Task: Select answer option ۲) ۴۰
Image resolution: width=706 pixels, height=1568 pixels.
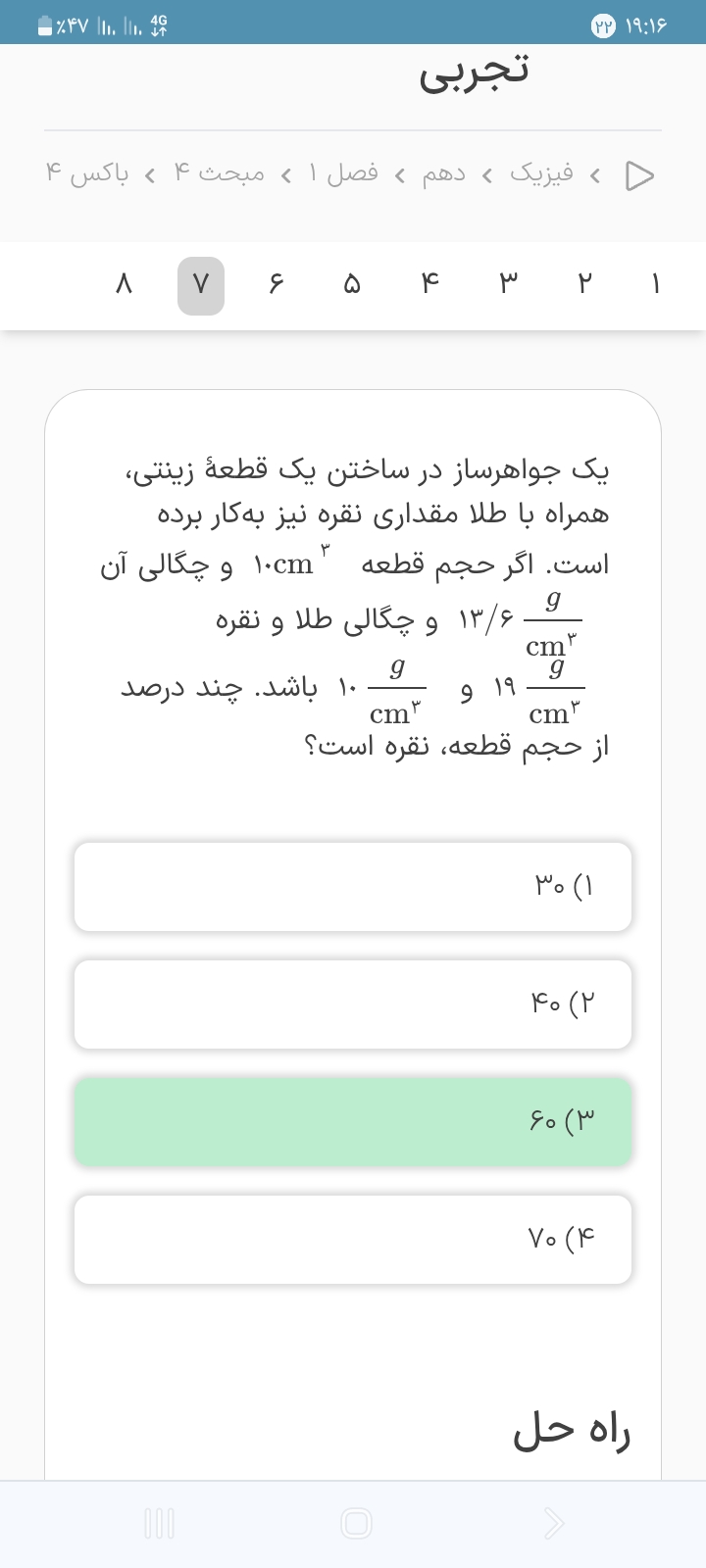Action: 353,1004
